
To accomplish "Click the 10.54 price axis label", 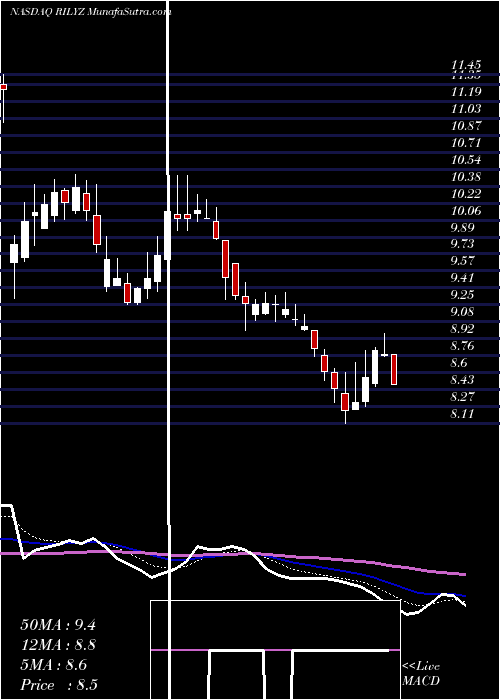I will (x=466, y=160).
